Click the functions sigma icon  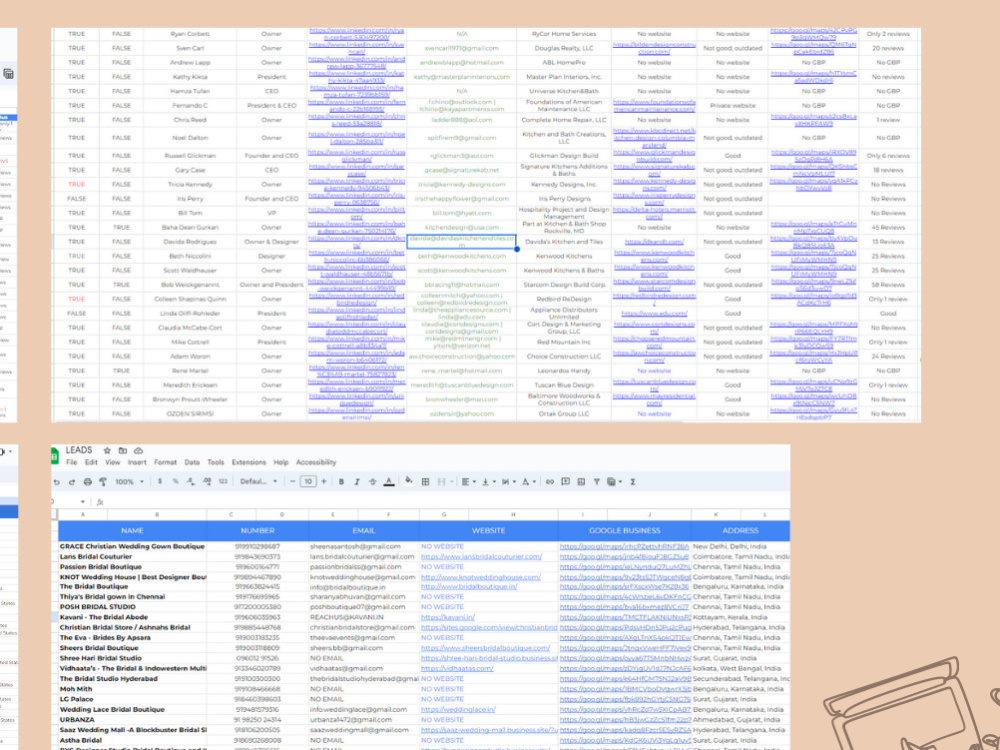point(633,482)
